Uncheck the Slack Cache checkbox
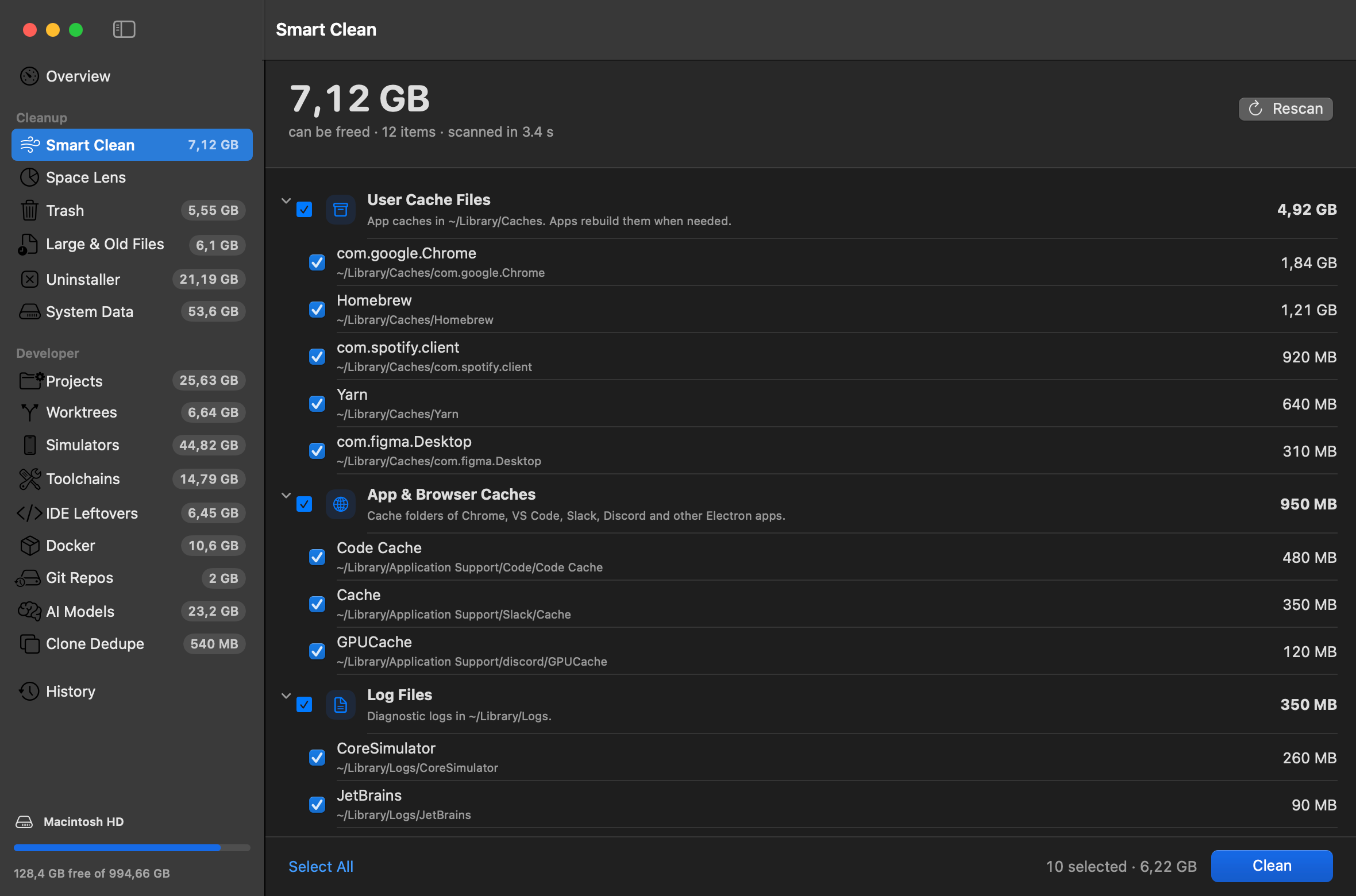The height and width of the screenshot is (896, 1356). (317, 604)
